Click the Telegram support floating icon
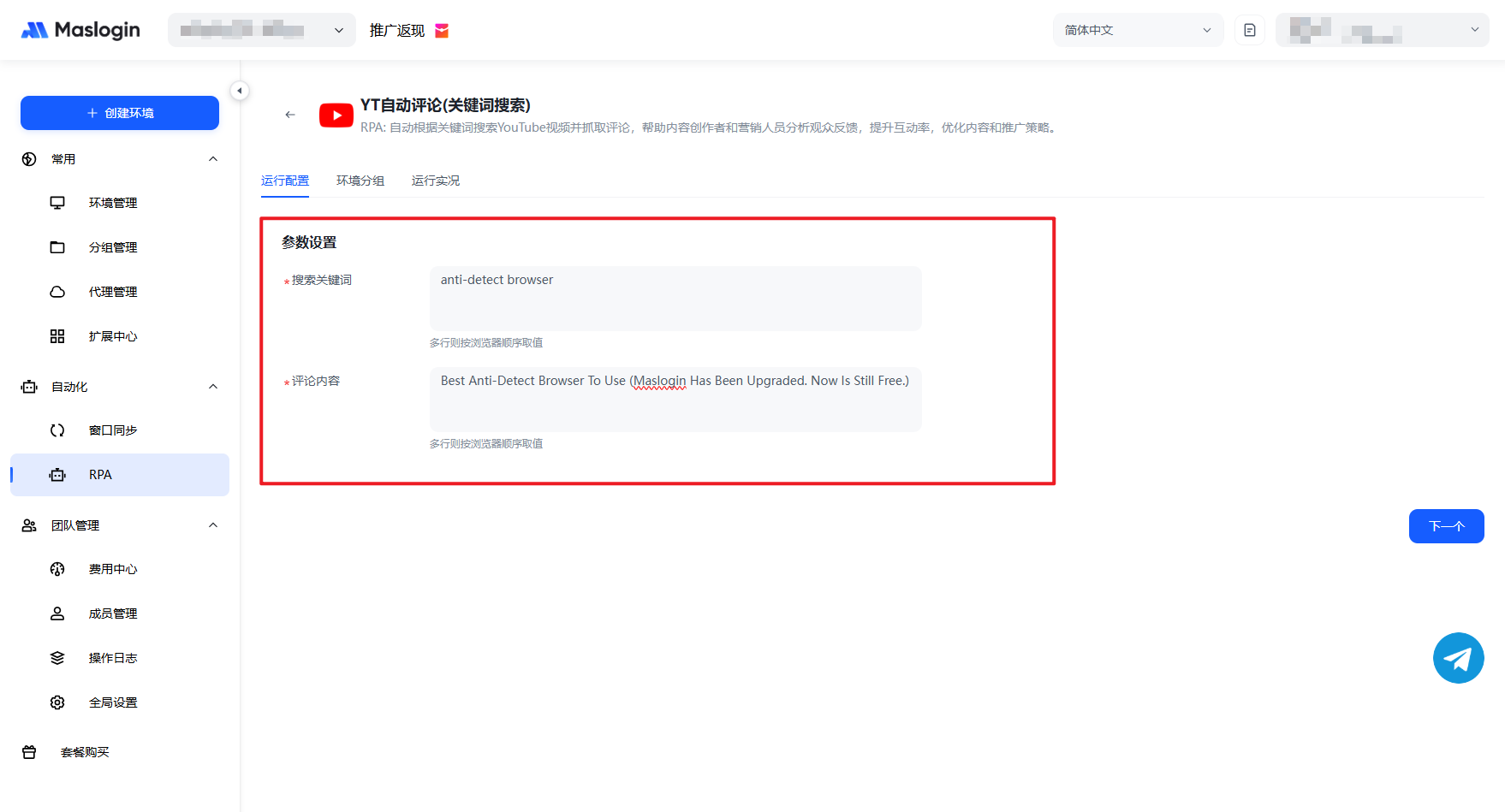Image resolution: width=1505 pixels, height=812 pixels. click(x=1458, y=658)
